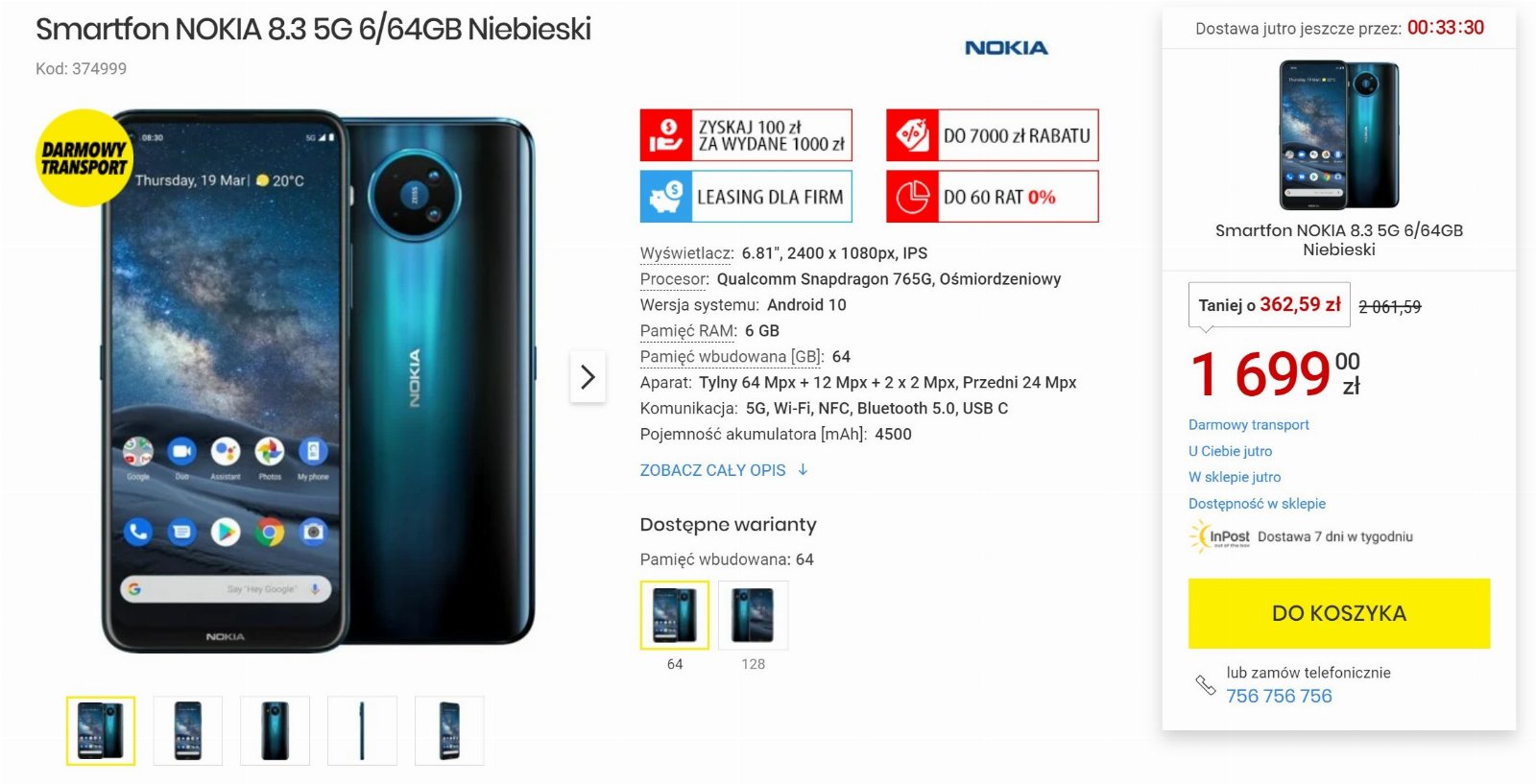Open the Darmowy transport link
Viewport: 1536px width, 784px height.
[x=1248, y=424]
